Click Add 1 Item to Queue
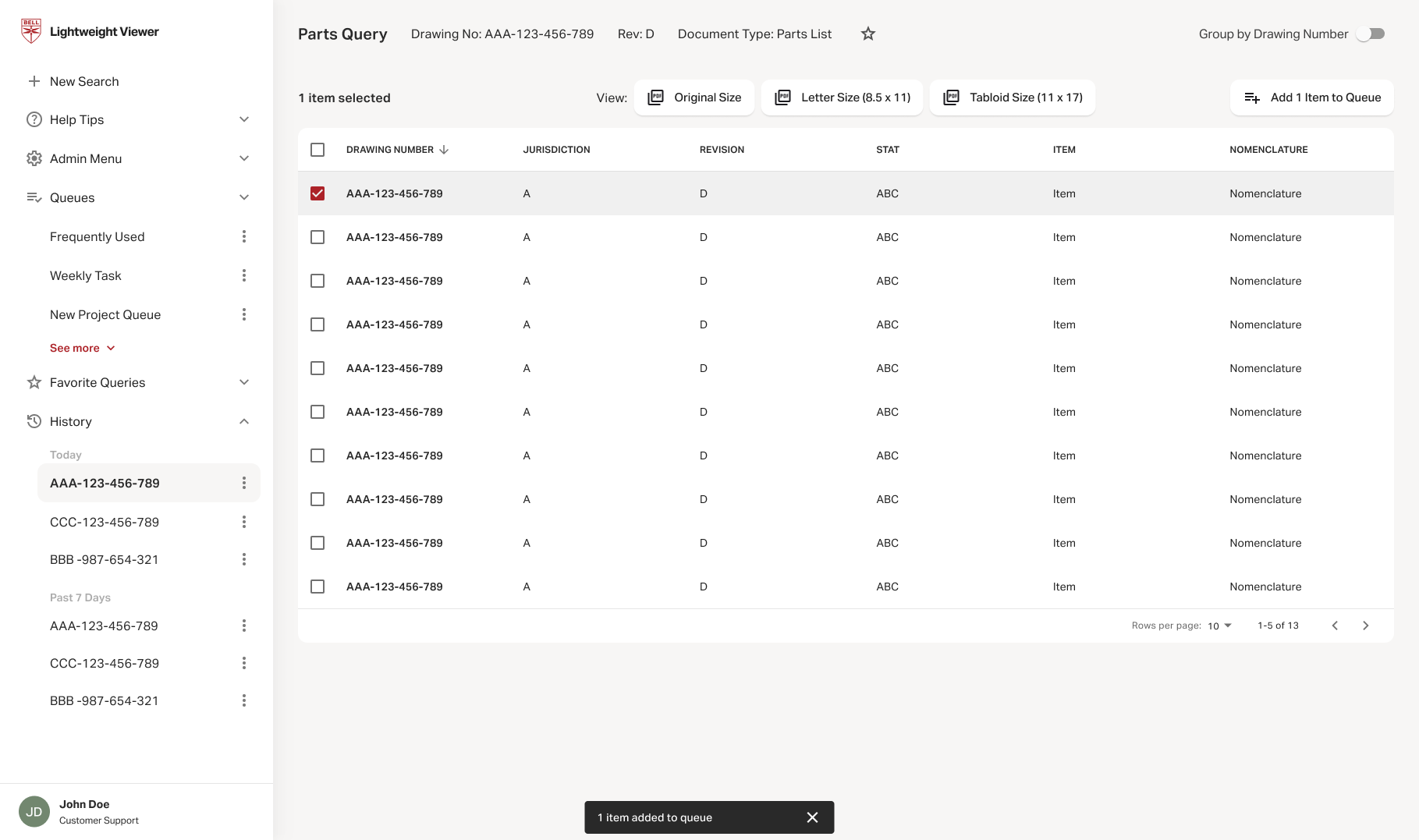This screenshot has width=1419, height=840. 1312,97
